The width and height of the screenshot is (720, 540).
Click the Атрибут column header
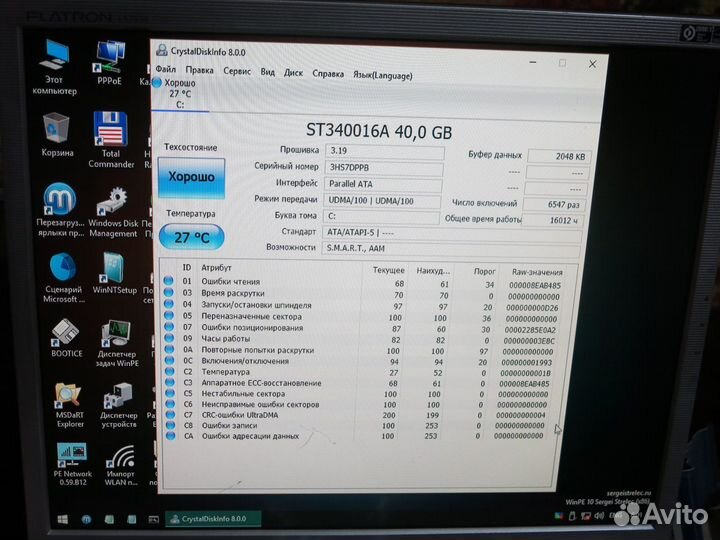[x=216, y=268]
